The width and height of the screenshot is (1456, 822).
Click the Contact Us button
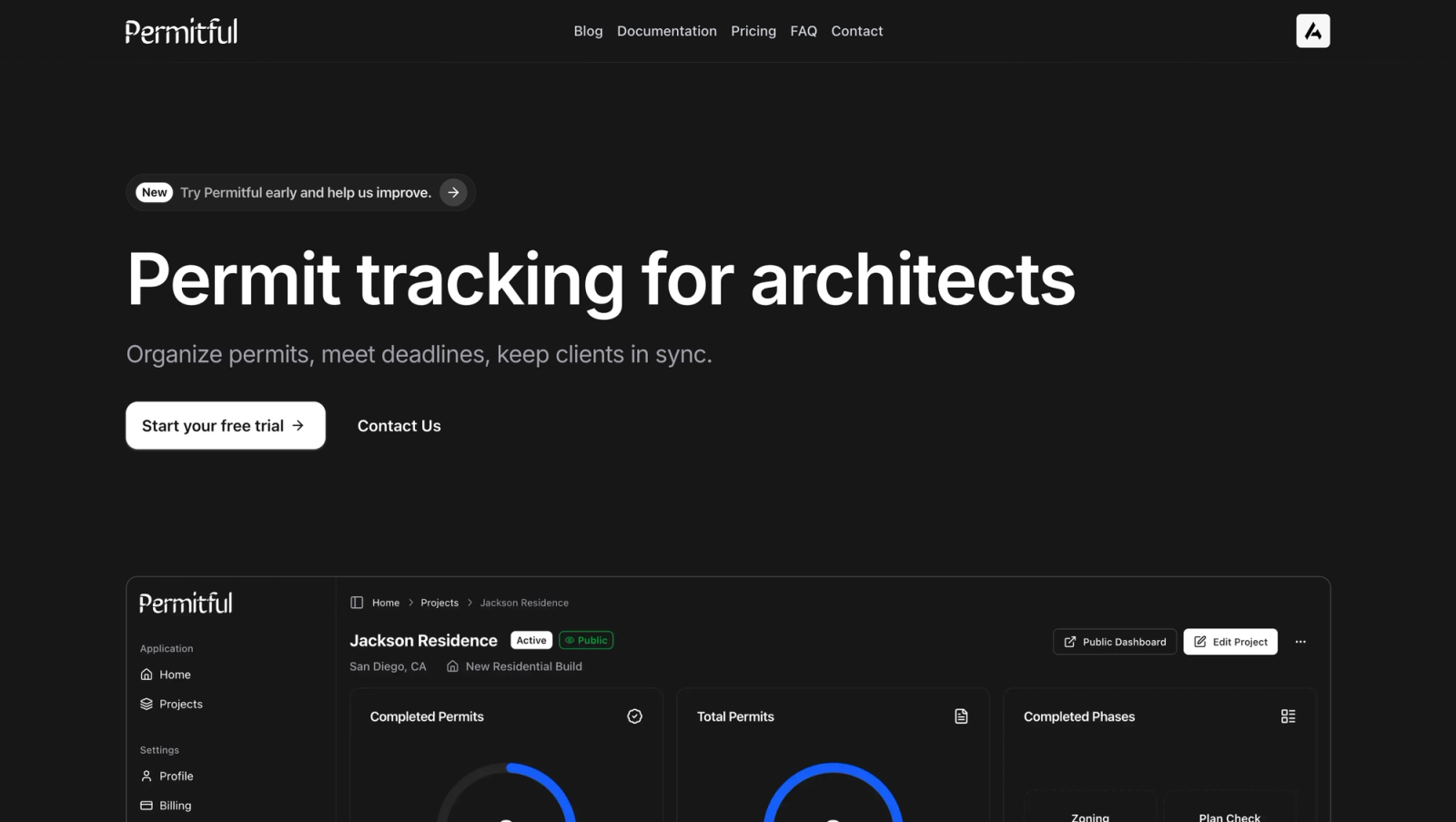click(399, 425)
